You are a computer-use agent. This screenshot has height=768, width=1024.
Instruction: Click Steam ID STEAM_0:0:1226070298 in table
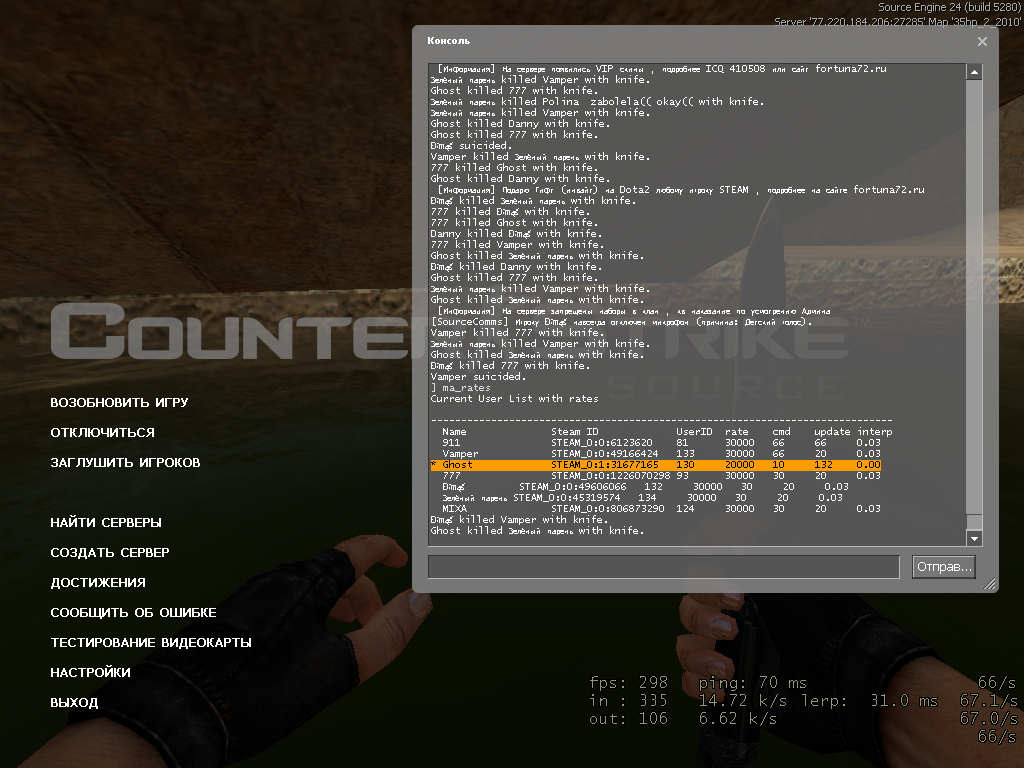pos(611,476)
